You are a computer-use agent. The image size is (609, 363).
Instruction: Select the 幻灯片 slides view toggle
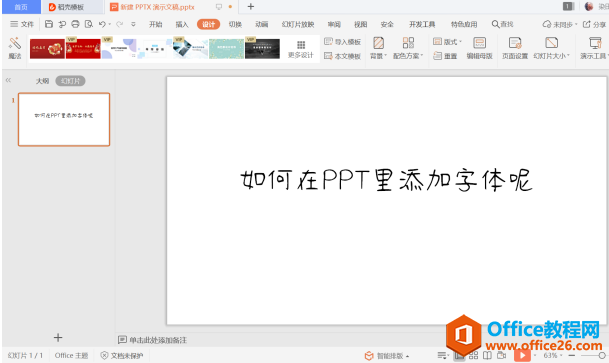[70, 81]
